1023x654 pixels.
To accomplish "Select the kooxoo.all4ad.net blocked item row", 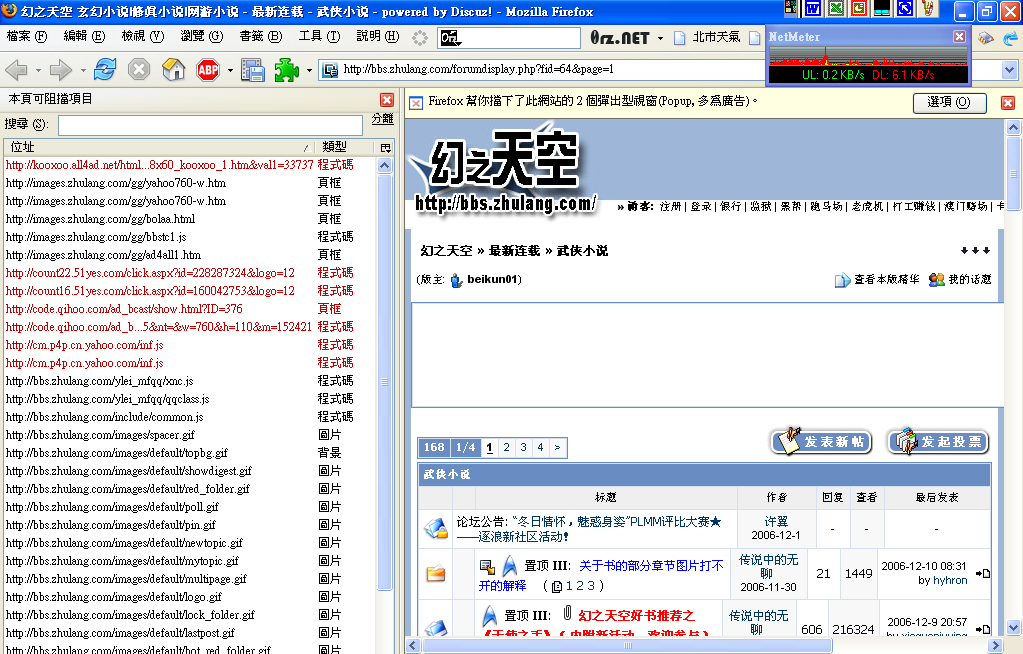I will tap(160, 165).
